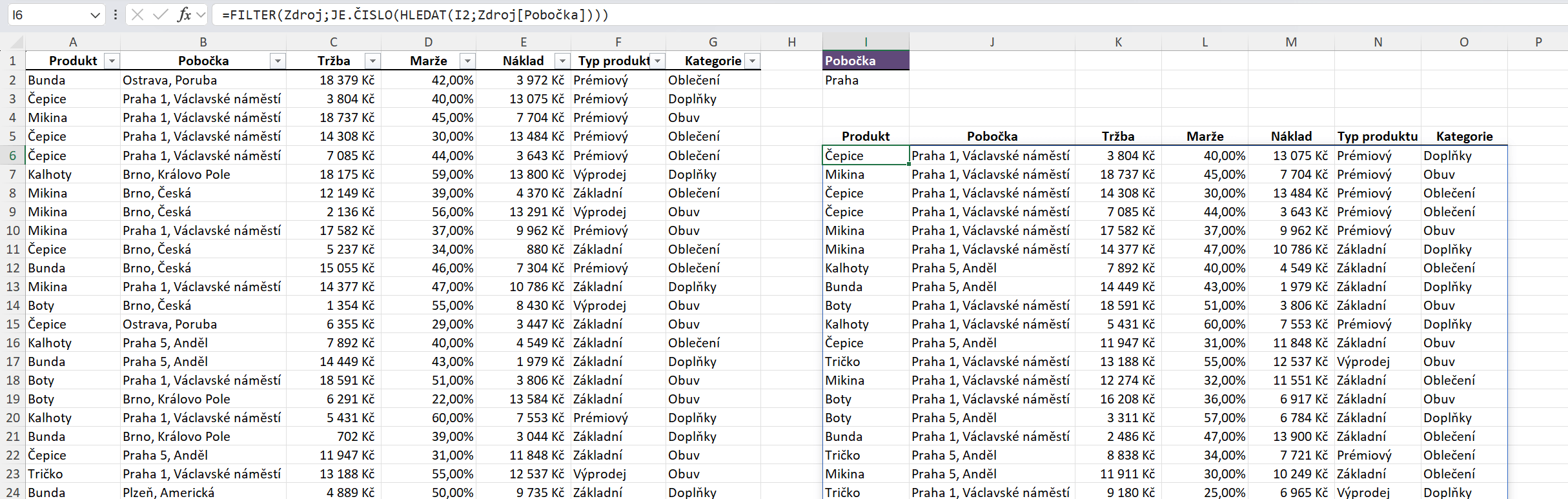Click the cell containing Praha criteria
Screen dimensions: 1568x499
pyautogui.click(x=865, y=80)
